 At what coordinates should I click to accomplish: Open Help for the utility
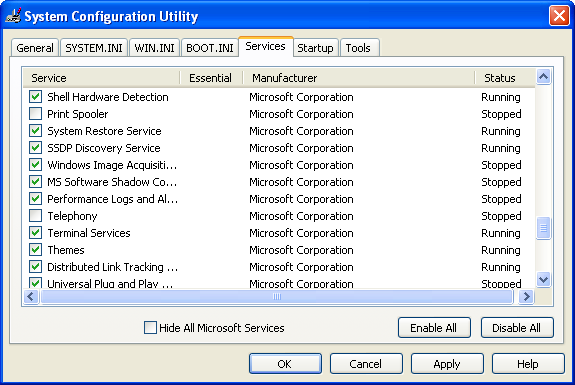(528, 363)
